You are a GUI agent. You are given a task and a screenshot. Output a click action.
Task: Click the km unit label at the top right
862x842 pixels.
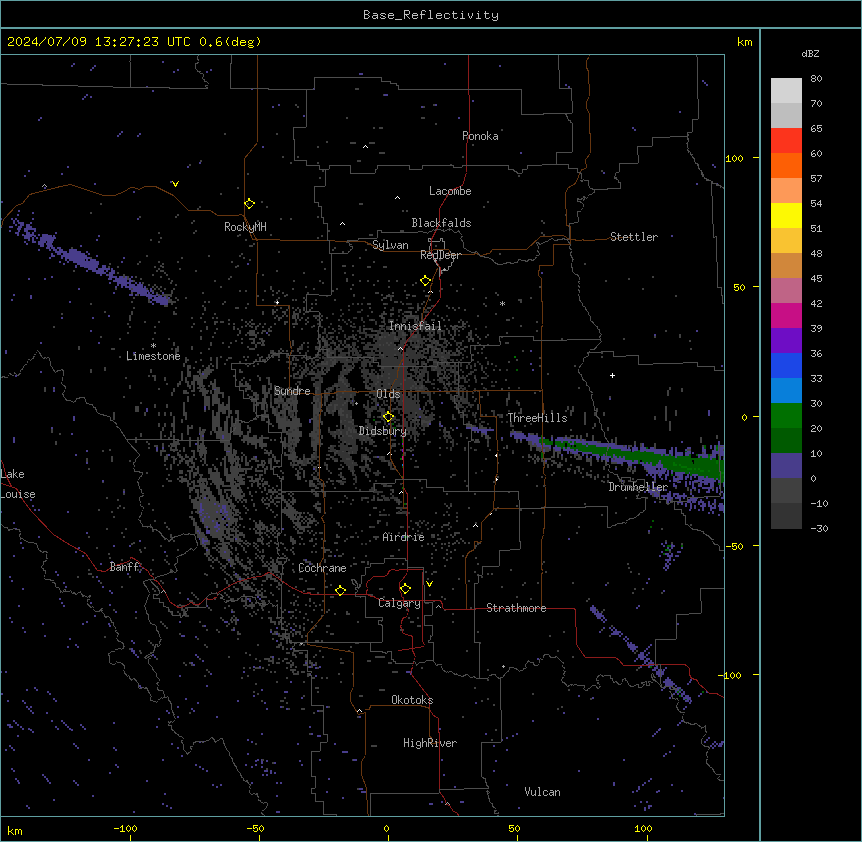(745, 42)
